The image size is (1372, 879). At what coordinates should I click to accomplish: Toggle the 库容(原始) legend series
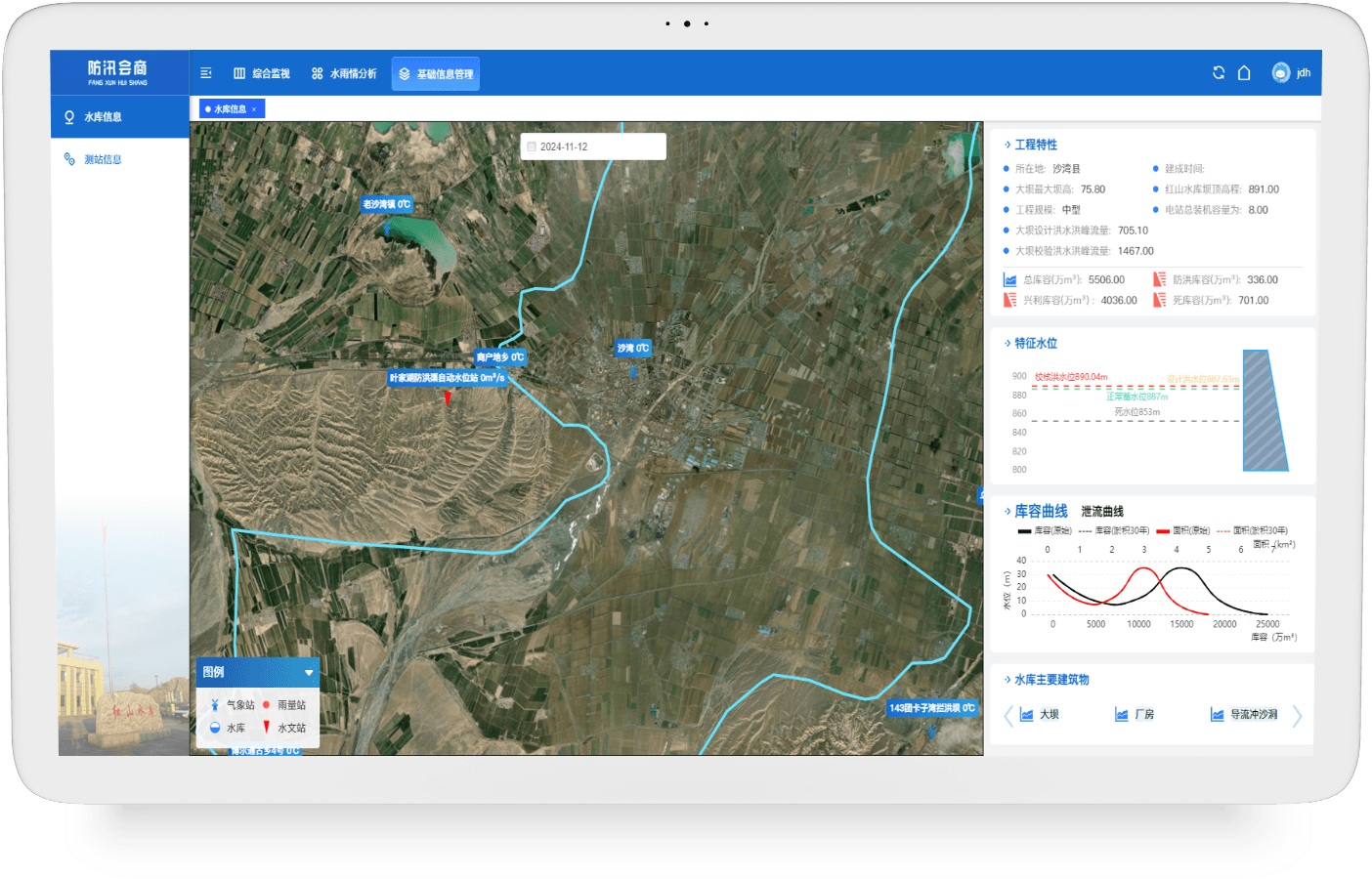[x=1045, y=531]
